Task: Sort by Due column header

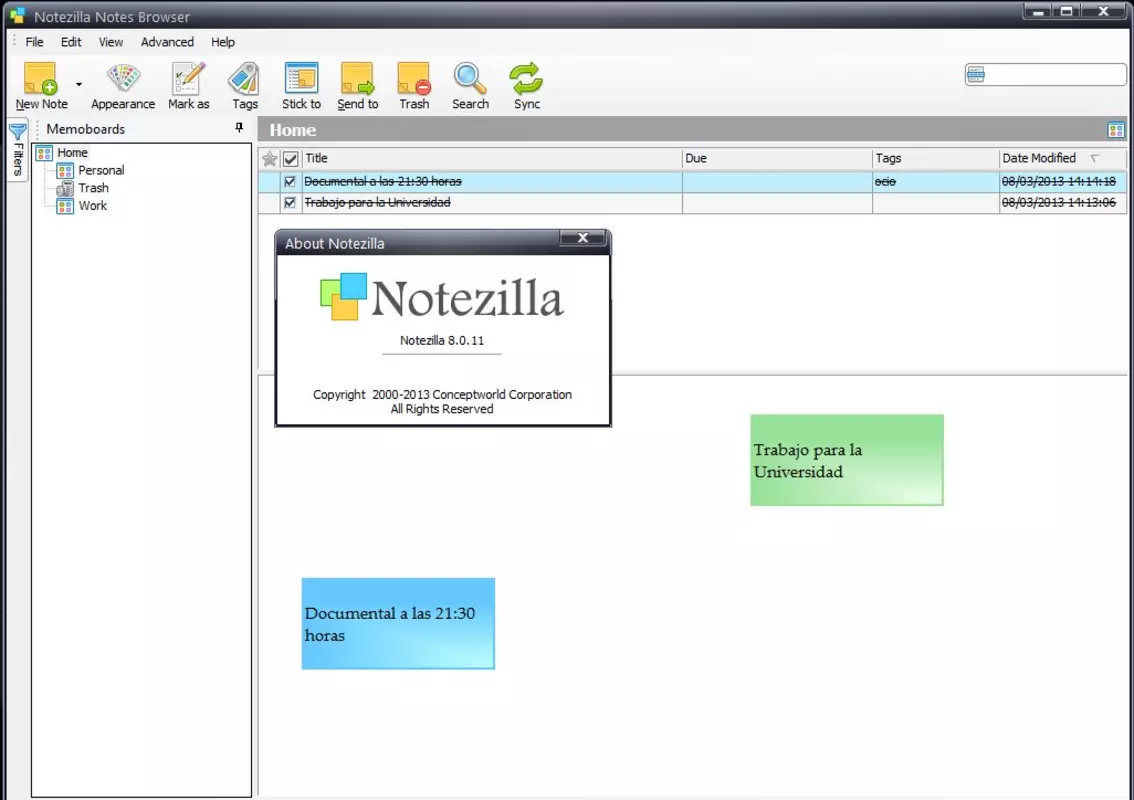Action: (x=777, y=158)
